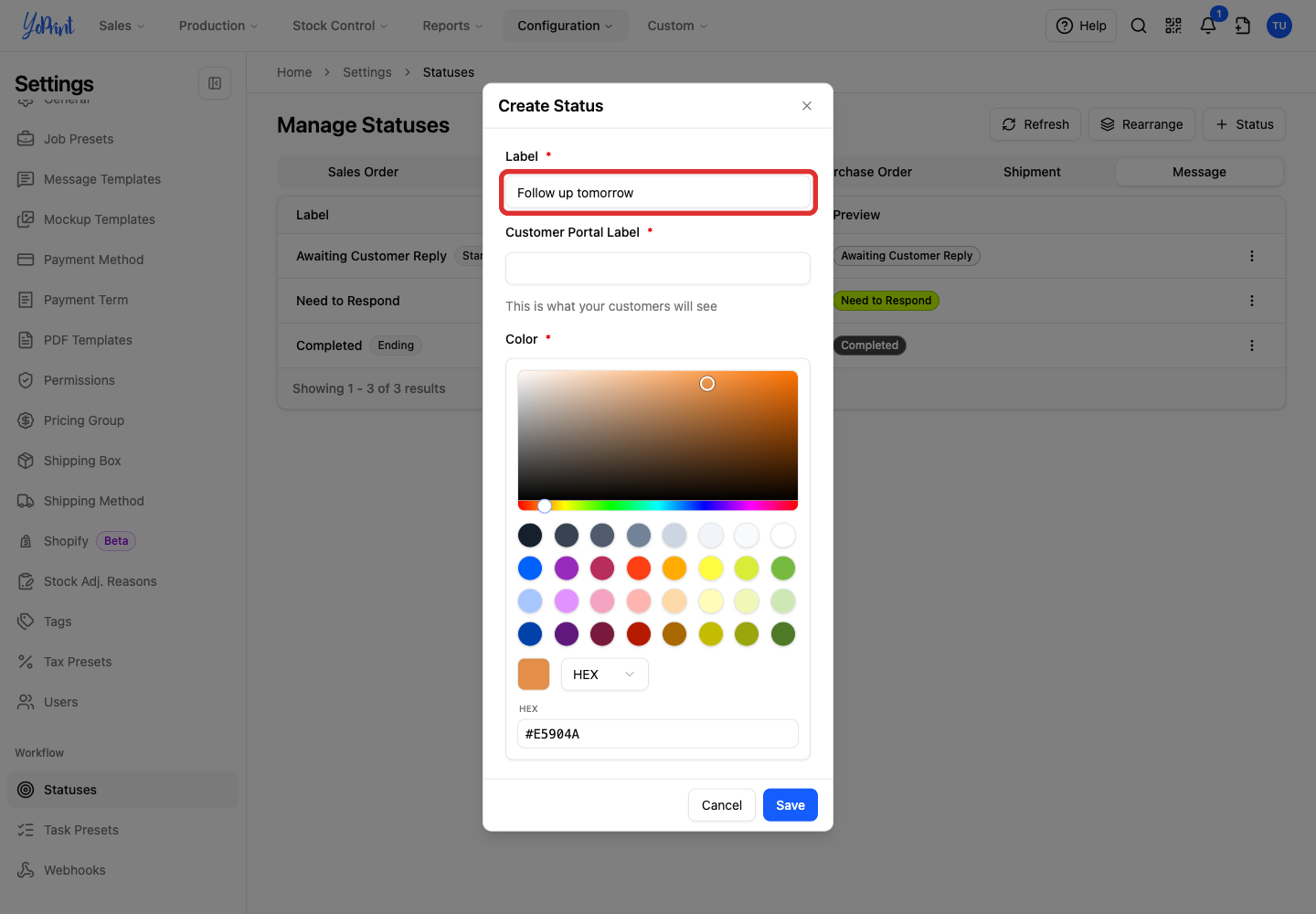Open row actions for Need to Respond
This screenshot has height=914, width=1316.
pyautogui.click(x=1252, y=301)
